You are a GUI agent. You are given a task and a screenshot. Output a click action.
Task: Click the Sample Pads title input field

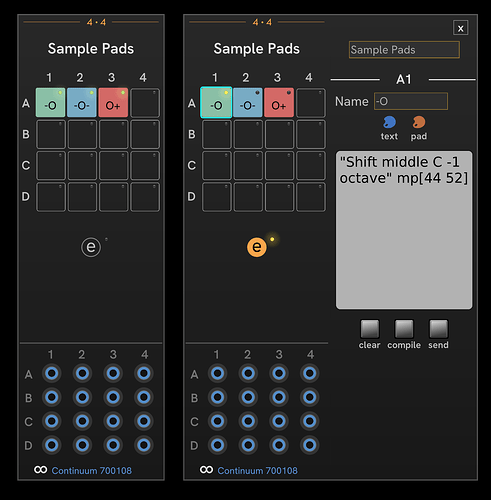click(x=404, y=50)
